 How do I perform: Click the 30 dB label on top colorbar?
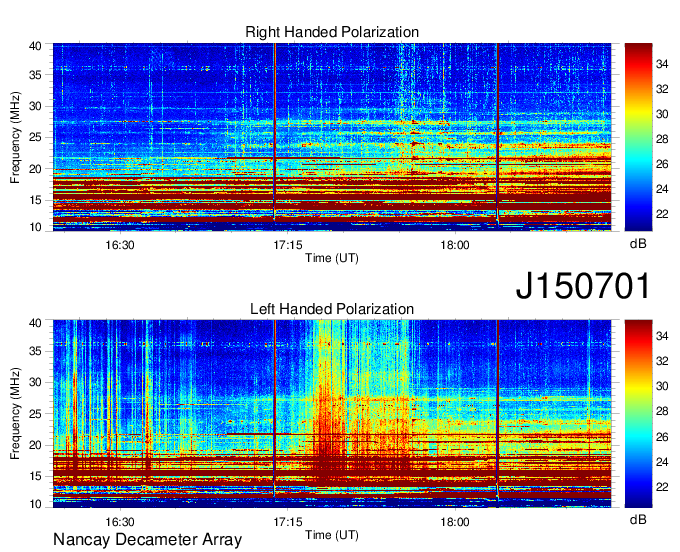click(x=662, y=114)
